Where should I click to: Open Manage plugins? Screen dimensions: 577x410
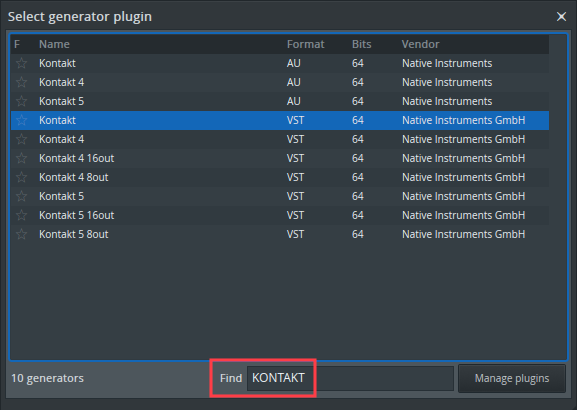click(x=512, y=378)
